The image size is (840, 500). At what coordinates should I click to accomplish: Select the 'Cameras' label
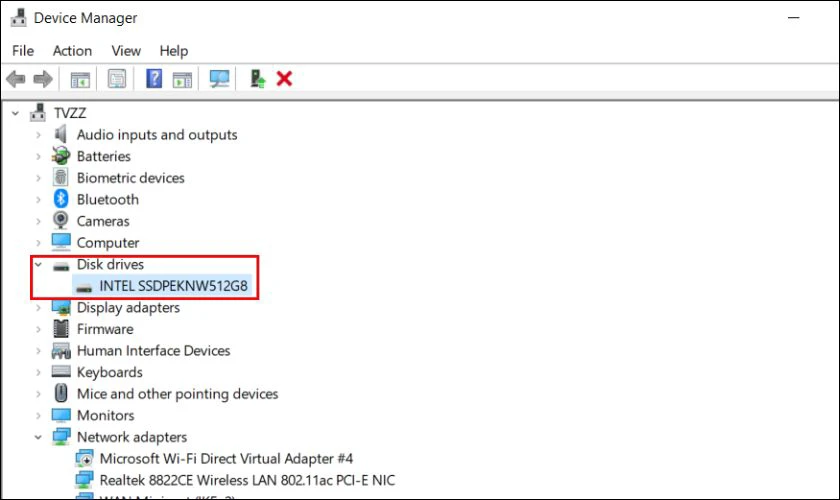click(x=103, y=221)
